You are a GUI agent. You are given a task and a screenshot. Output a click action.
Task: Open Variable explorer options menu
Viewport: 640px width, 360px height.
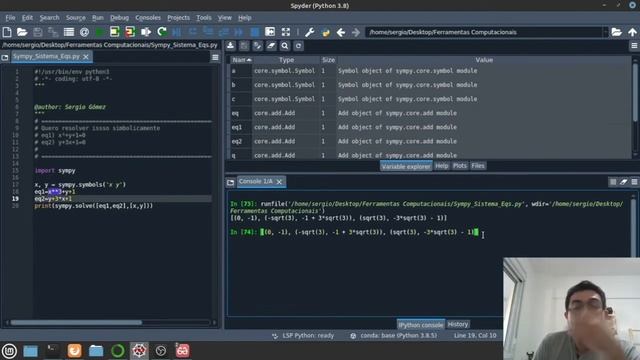634,46
